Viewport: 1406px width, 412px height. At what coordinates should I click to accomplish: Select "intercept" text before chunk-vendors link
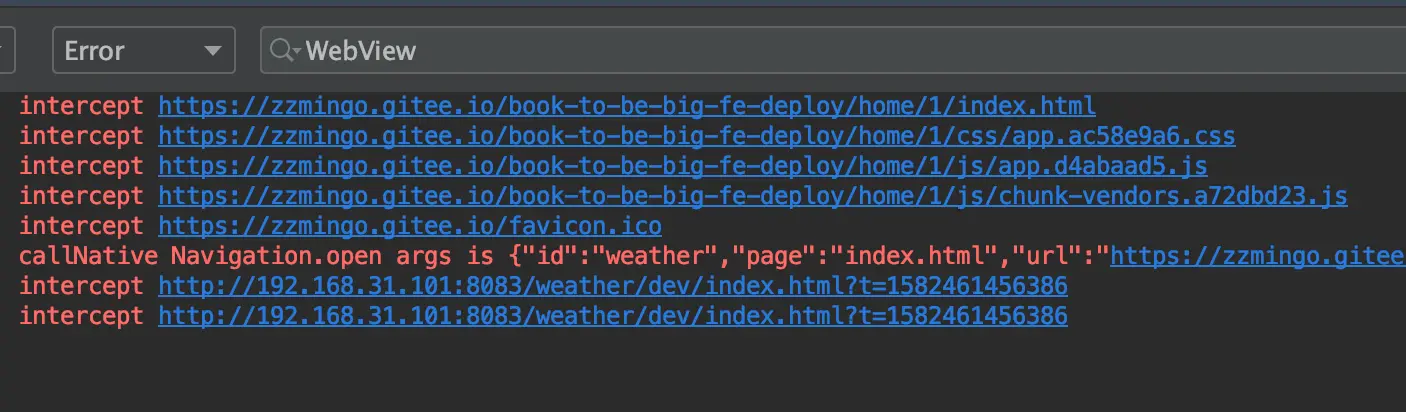(x=82, y=196)
